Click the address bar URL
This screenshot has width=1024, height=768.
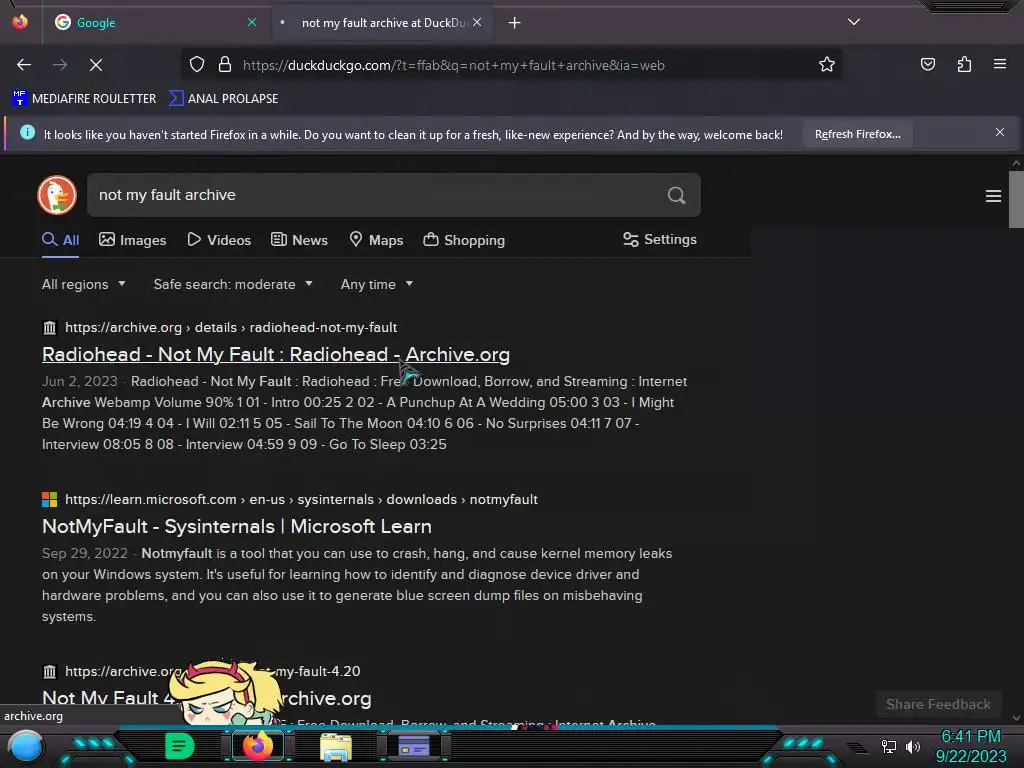click(454, 65)
